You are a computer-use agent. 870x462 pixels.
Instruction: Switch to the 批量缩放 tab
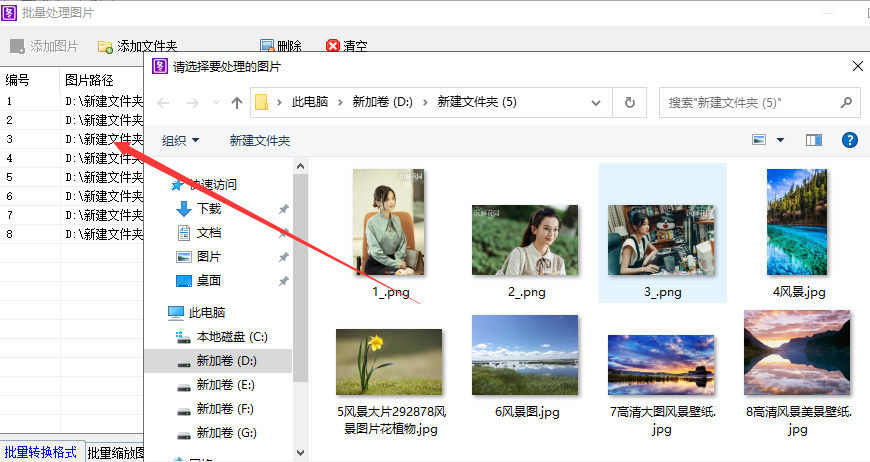point(115,453)
